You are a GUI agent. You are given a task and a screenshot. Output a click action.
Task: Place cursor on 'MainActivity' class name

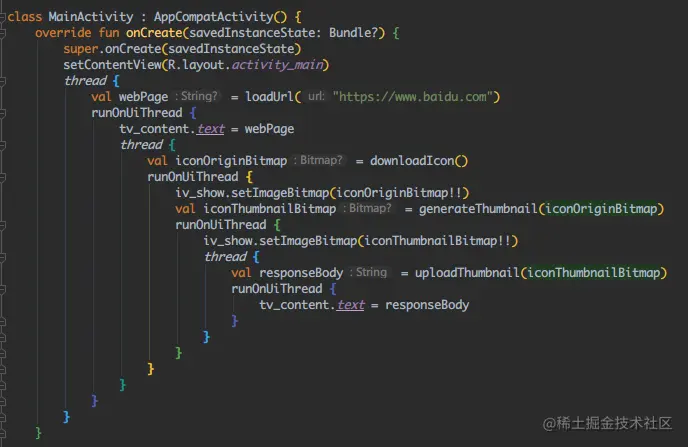coord(91,17)
